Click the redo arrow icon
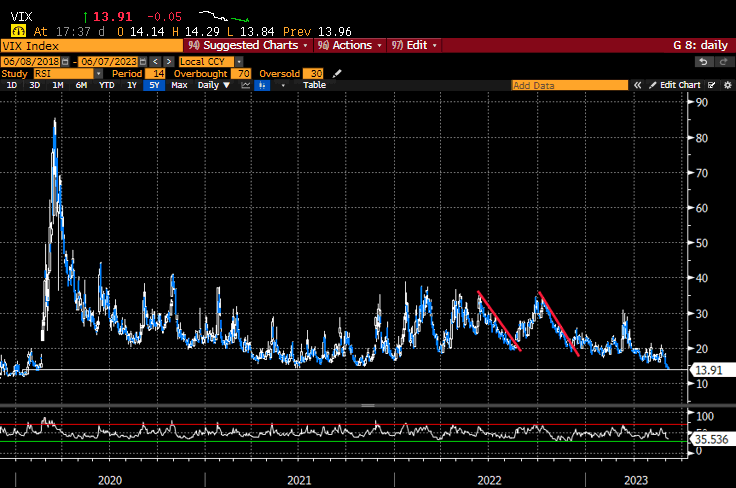Image resolution: width=736 pixels, height=488 pixels. pyautogui.click(x=723, y=62)
